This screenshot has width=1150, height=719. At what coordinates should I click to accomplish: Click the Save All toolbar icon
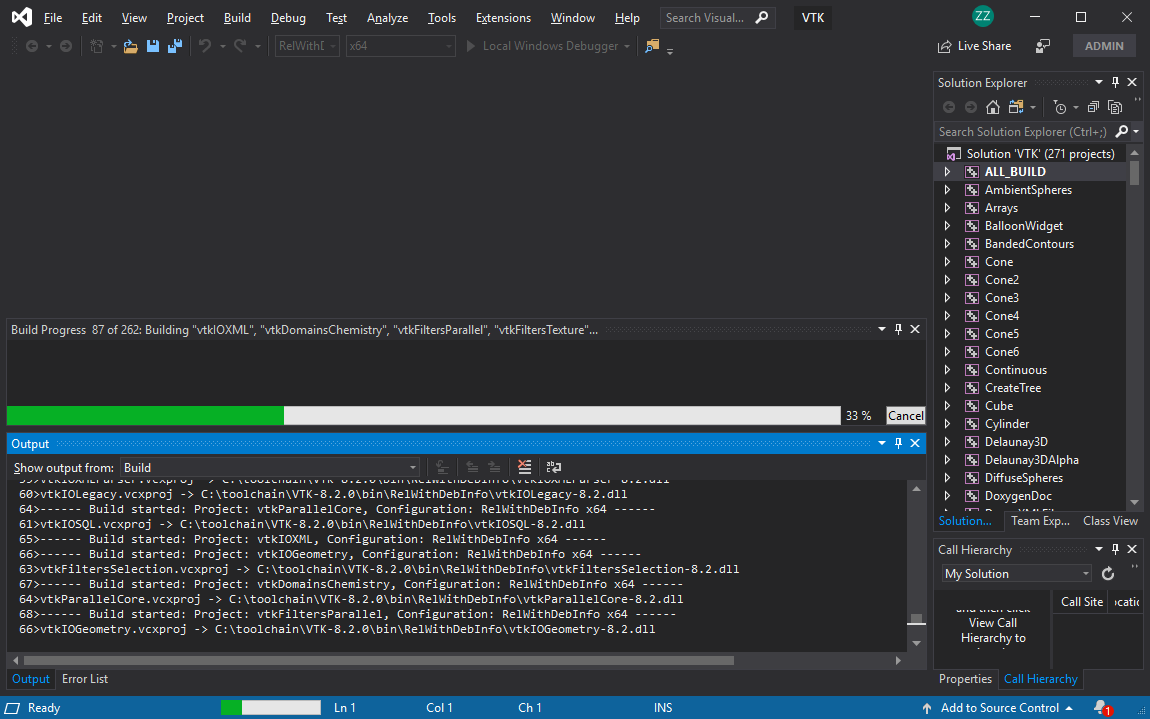tap(175, 46)
